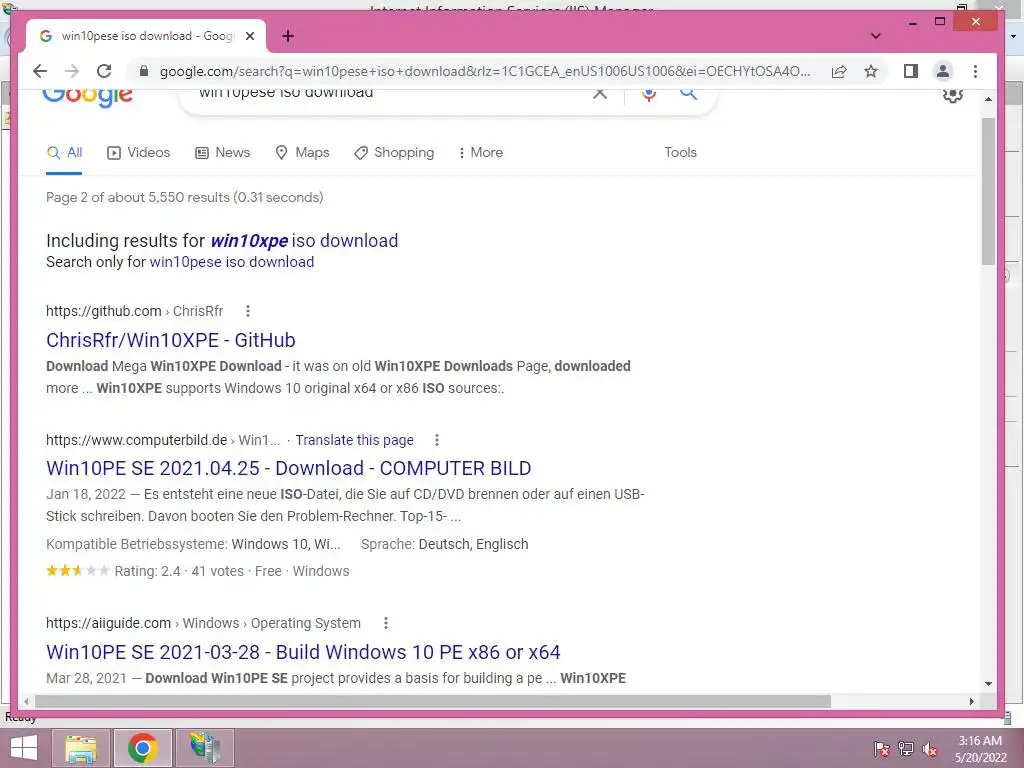Switch to the News tab
Screen dimensions: 1024x768
(223, 153)
